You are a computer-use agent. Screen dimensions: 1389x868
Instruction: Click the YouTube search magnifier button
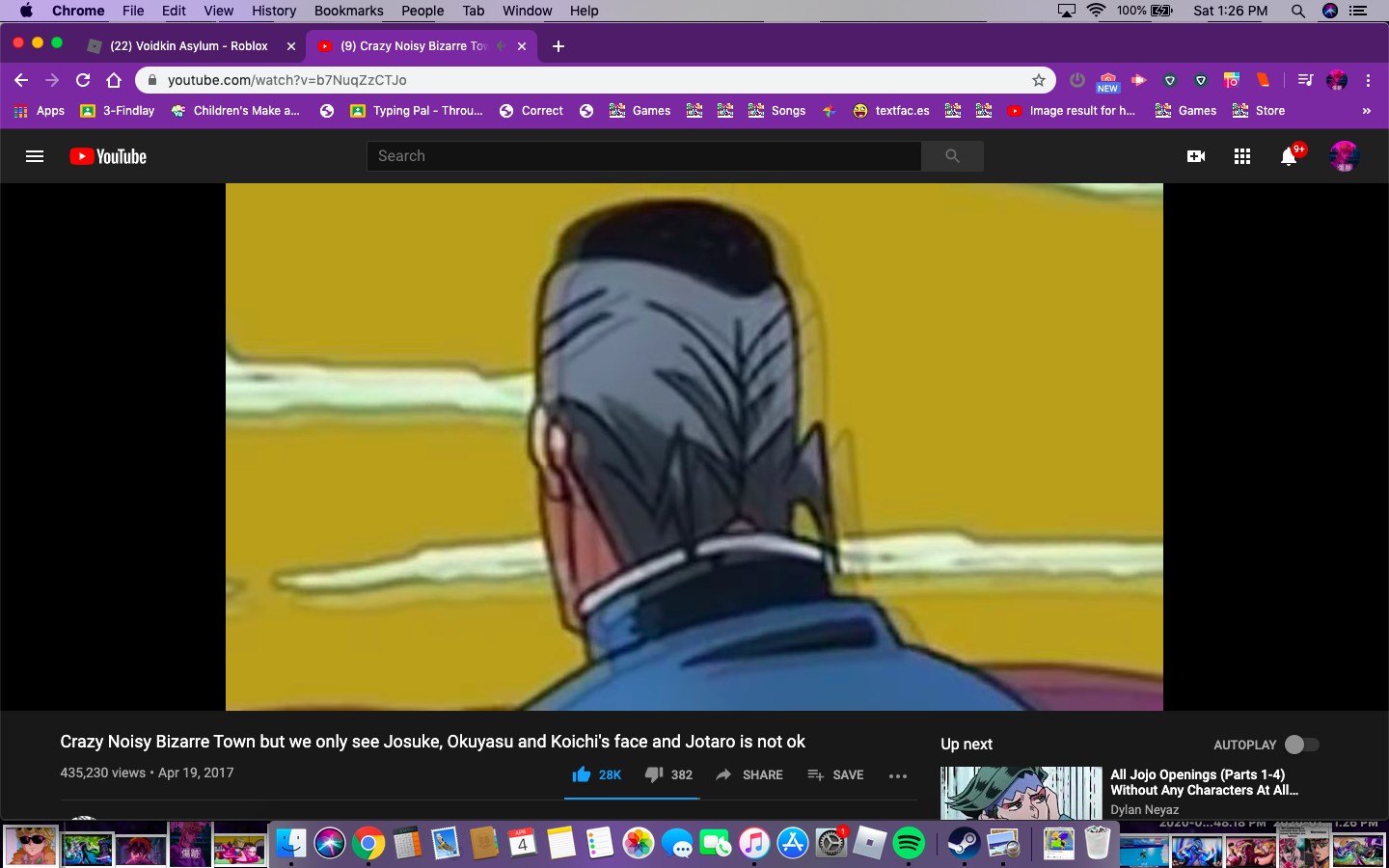[x=952, y=156]
